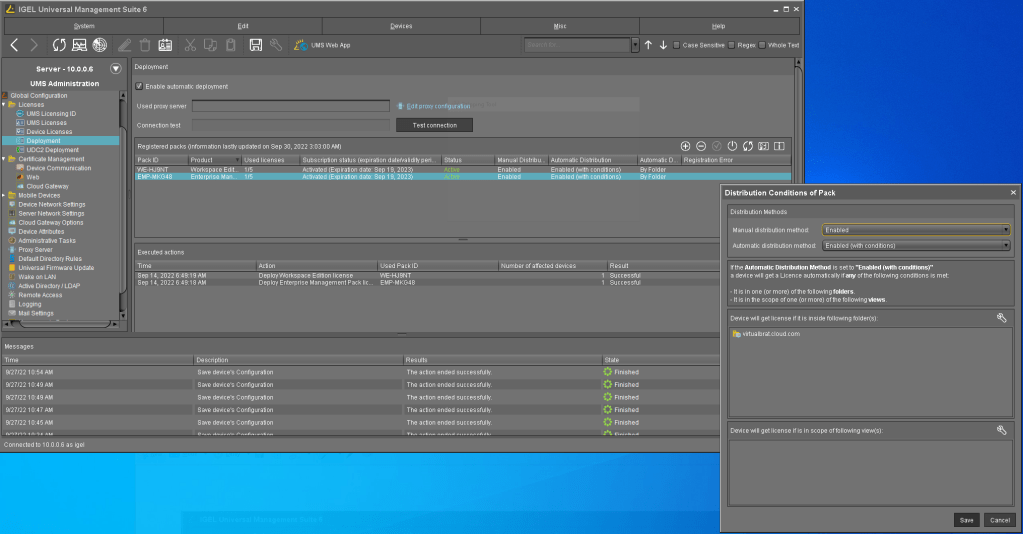This screenshot has width=1023, height=534.
Task: Click the power icon above registered packs
Action: pos(732,146)
